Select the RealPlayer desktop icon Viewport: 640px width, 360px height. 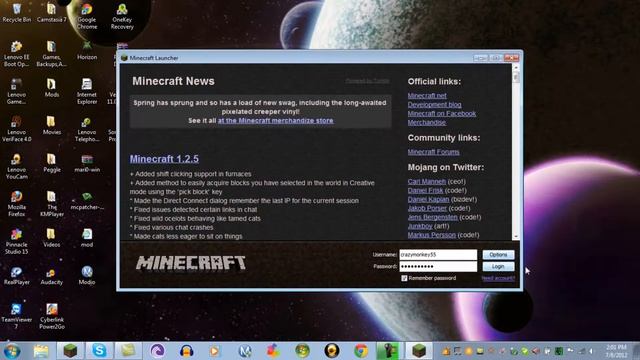[17, 275]
